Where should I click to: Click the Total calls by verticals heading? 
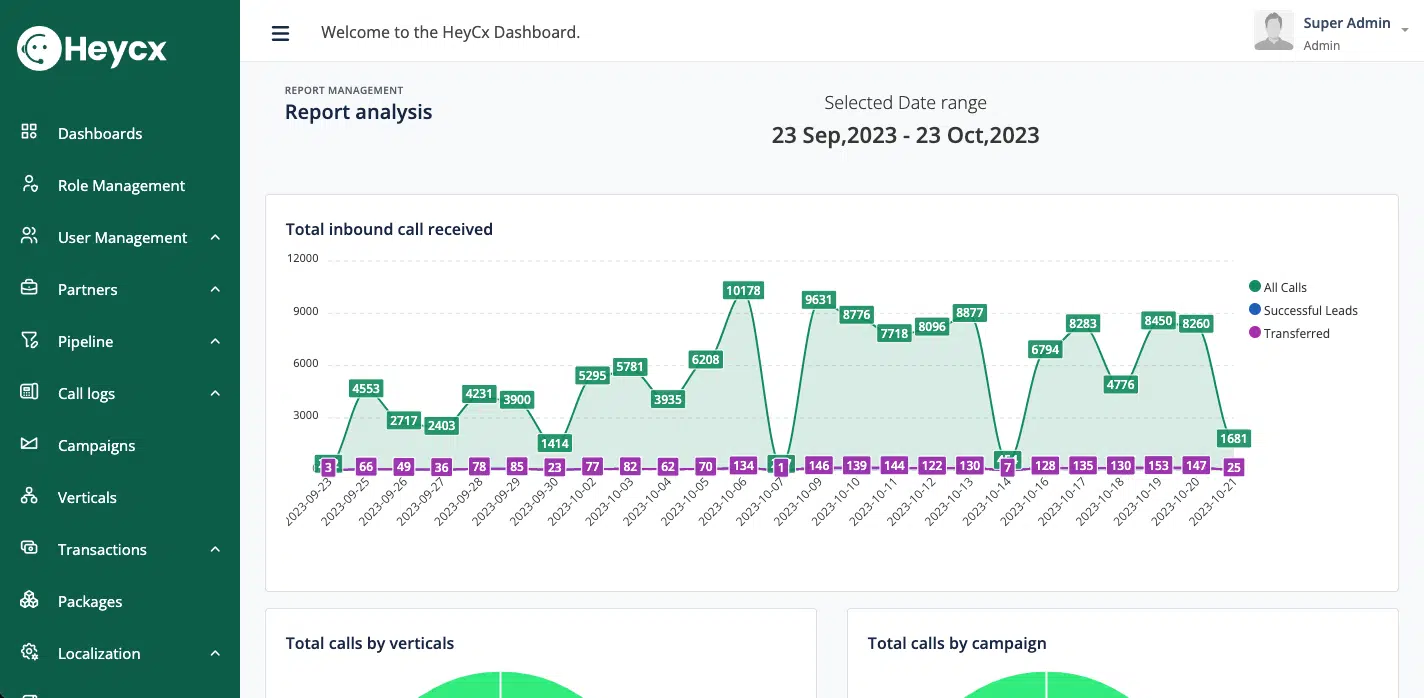(x=370, y=643)
